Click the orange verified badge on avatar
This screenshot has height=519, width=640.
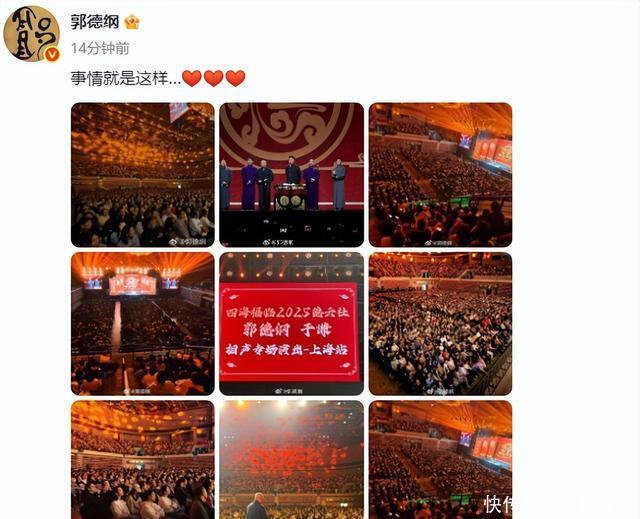pyautogui.click(x=52, y=55)
